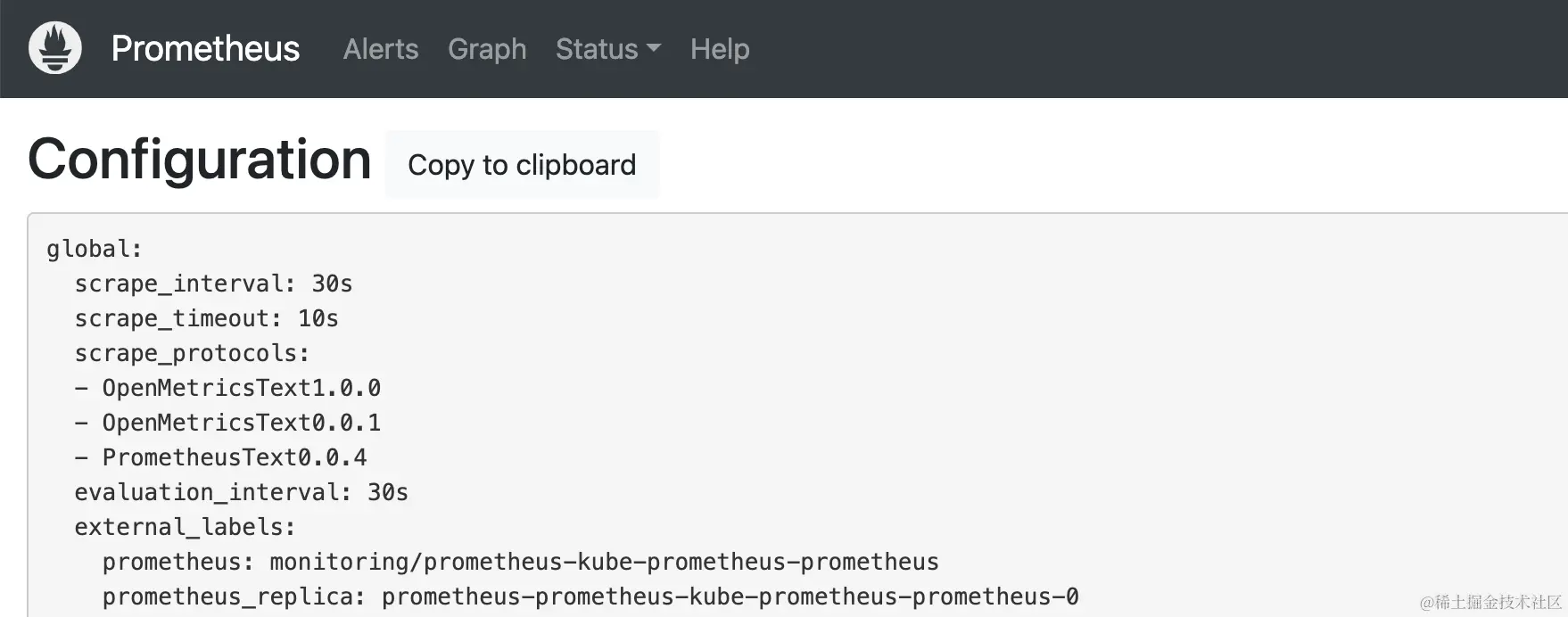
Task: Click the evaluation_interval: 30s line
Action: pos(241,492)
